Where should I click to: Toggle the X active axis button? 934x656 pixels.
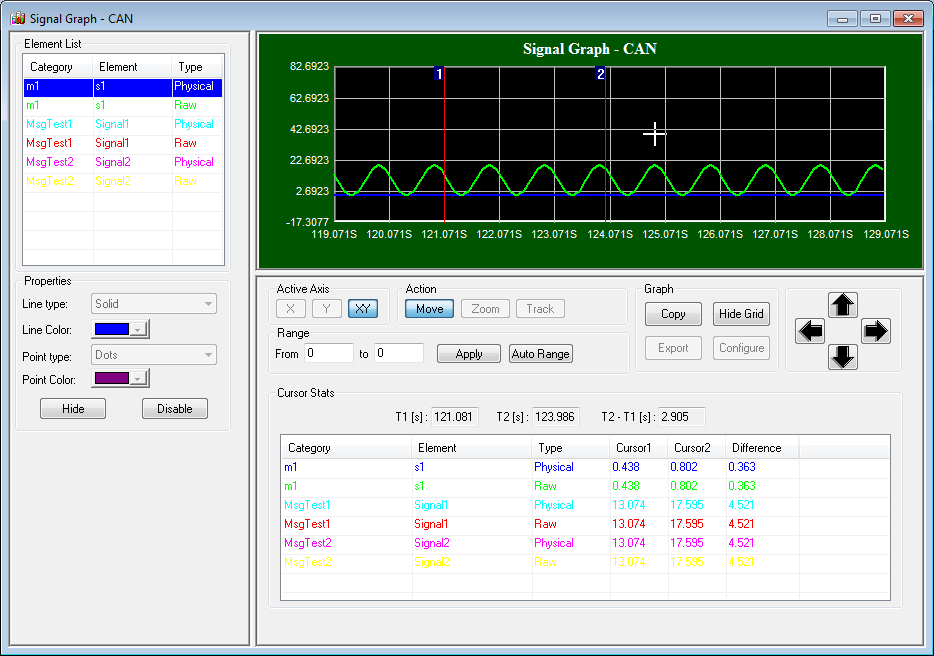coord(291,309)
